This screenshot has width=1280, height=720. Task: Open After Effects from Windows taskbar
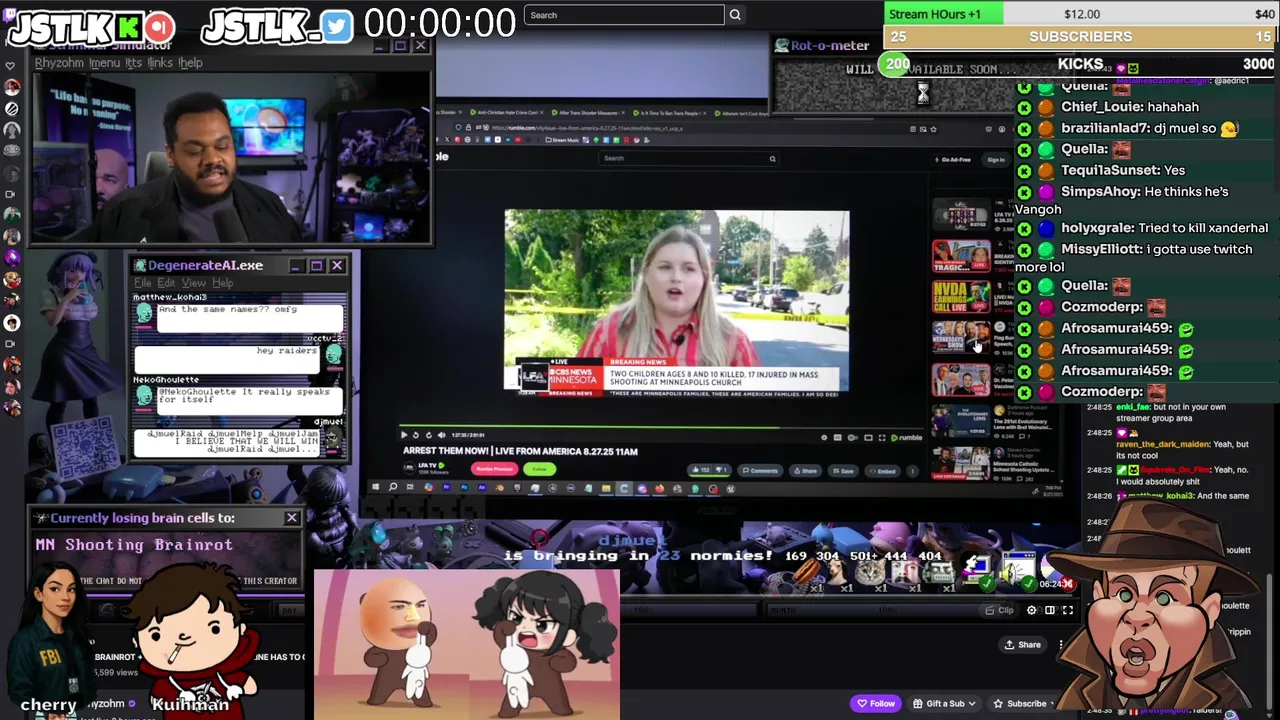[x=482, y=488]
